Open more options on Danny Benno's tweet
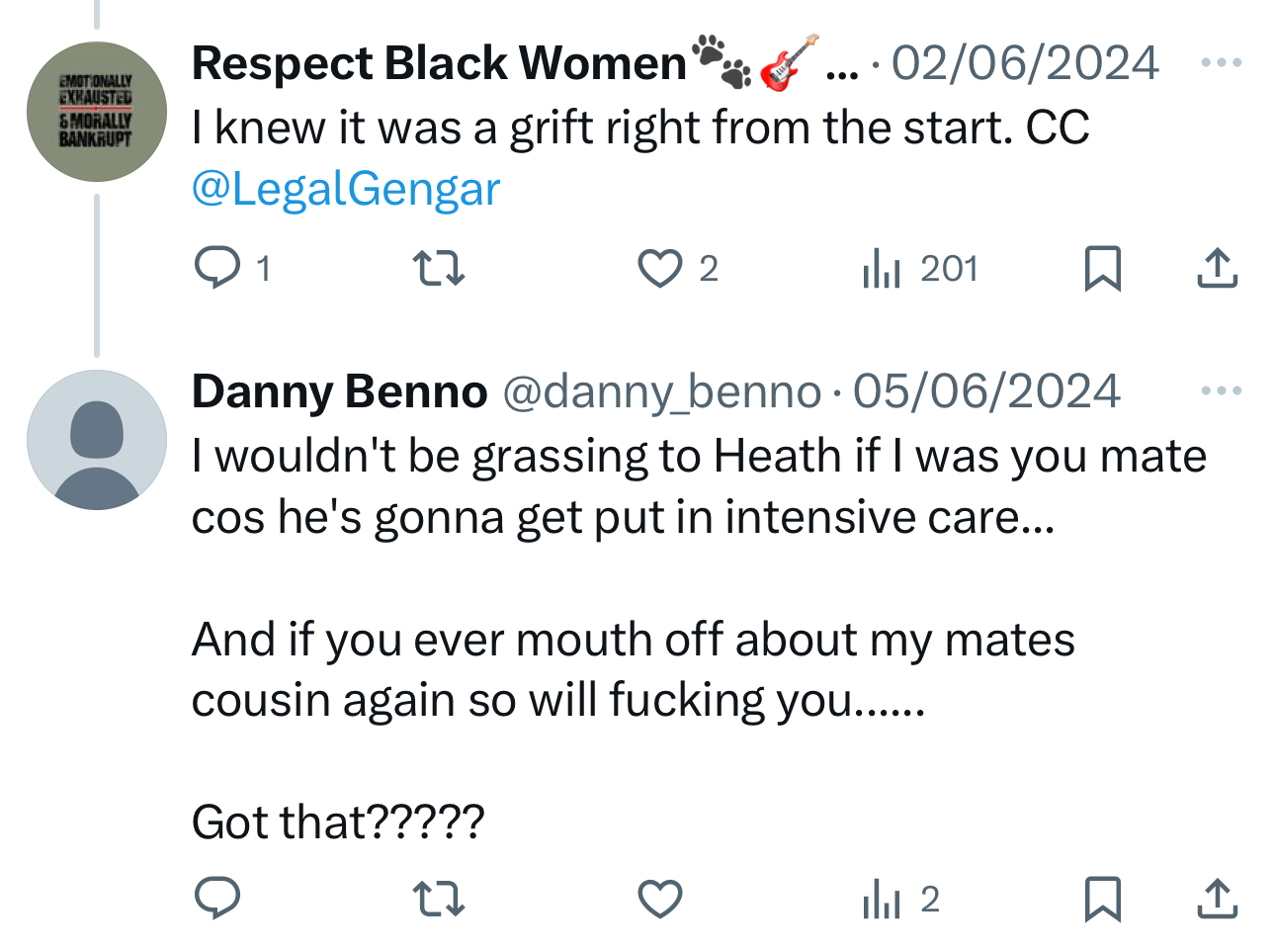The width and height of the screenshot is (1275, 952). click(1221, 391)
